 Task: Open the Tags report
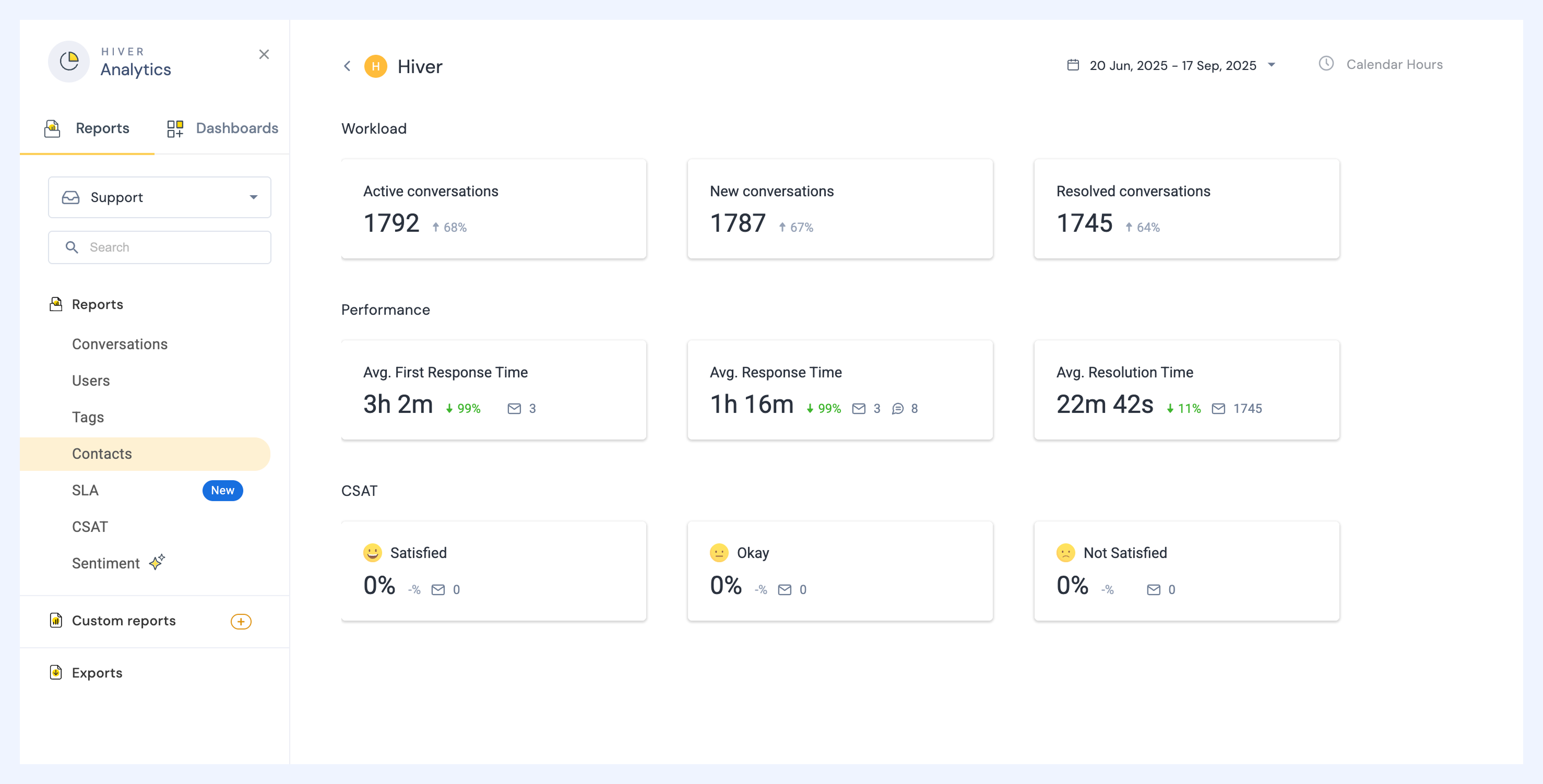point(88,418)
